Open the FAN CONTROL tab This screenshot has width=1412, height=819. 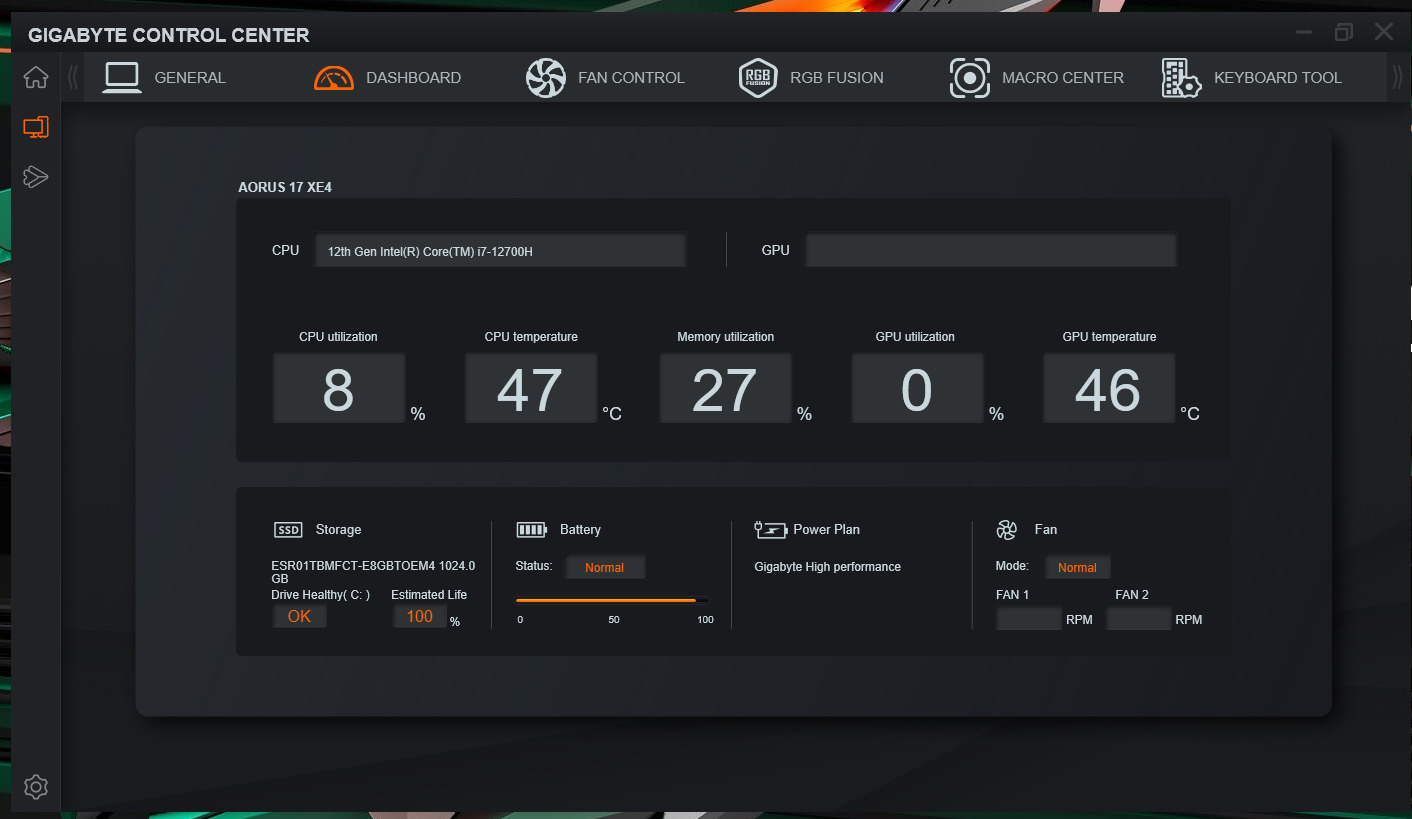point(631,77)
